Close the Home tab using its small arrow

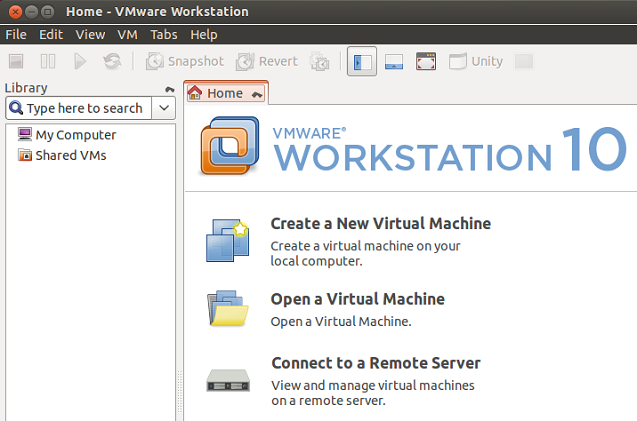click(x=258, y=94)
